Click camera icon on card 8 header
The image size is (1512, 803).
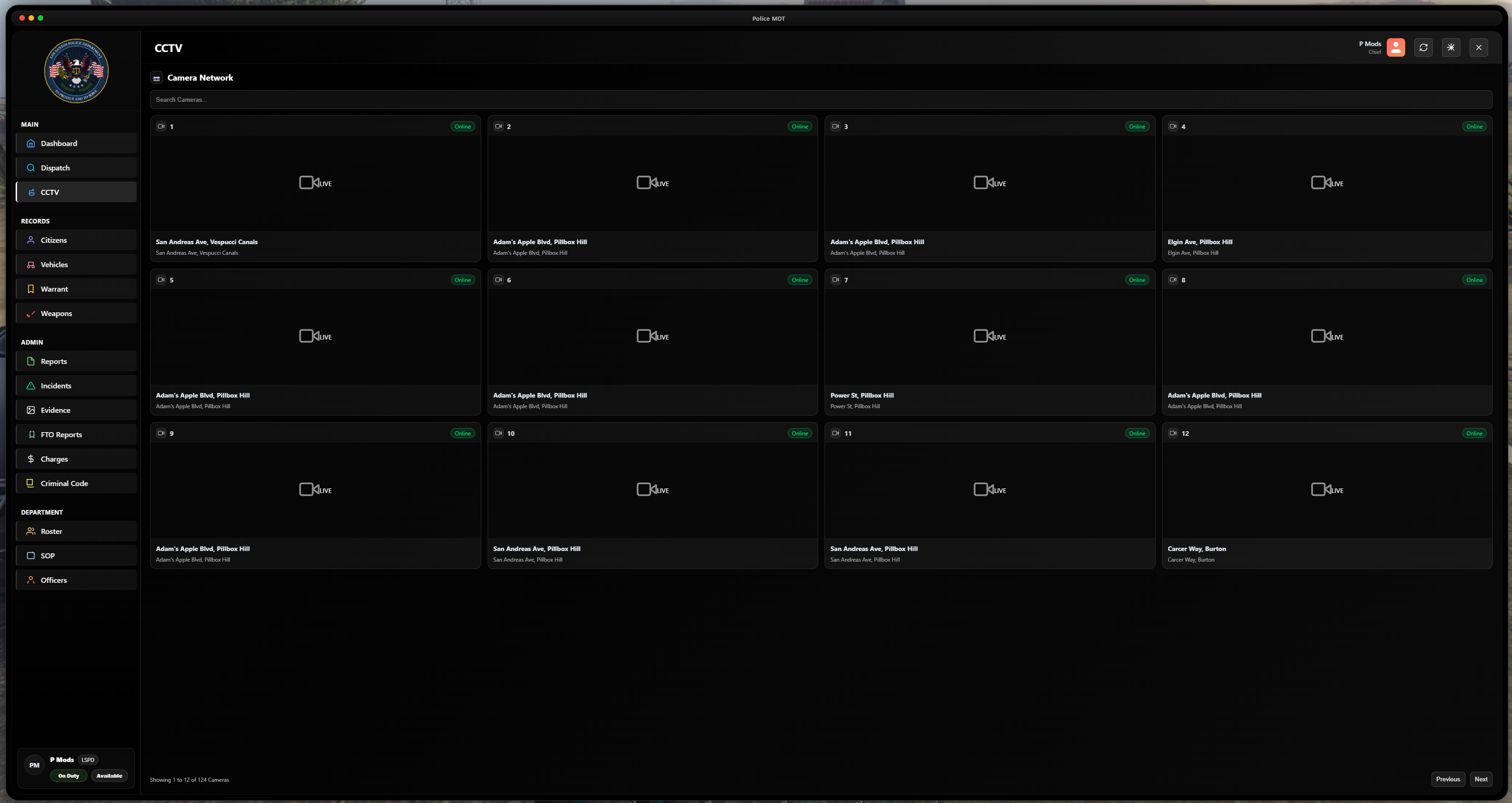(x=1173, y=280)
